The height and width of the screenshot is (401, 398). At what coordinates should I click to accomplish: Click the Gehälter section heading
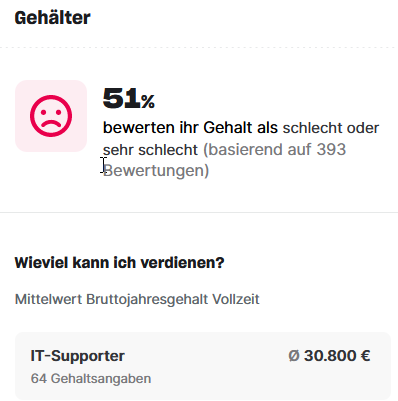click(52, 18)
